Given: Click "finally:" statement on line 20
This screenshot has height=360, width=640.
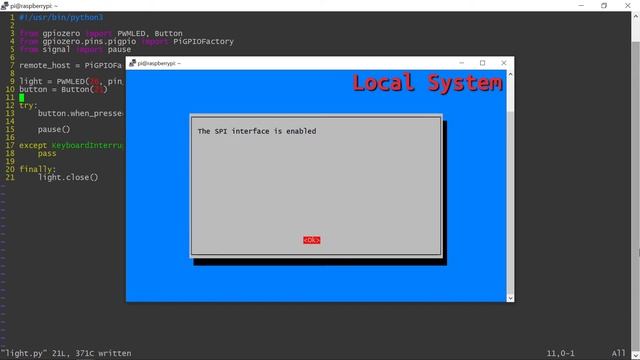Looking at the screenshot, I should 38,169.
